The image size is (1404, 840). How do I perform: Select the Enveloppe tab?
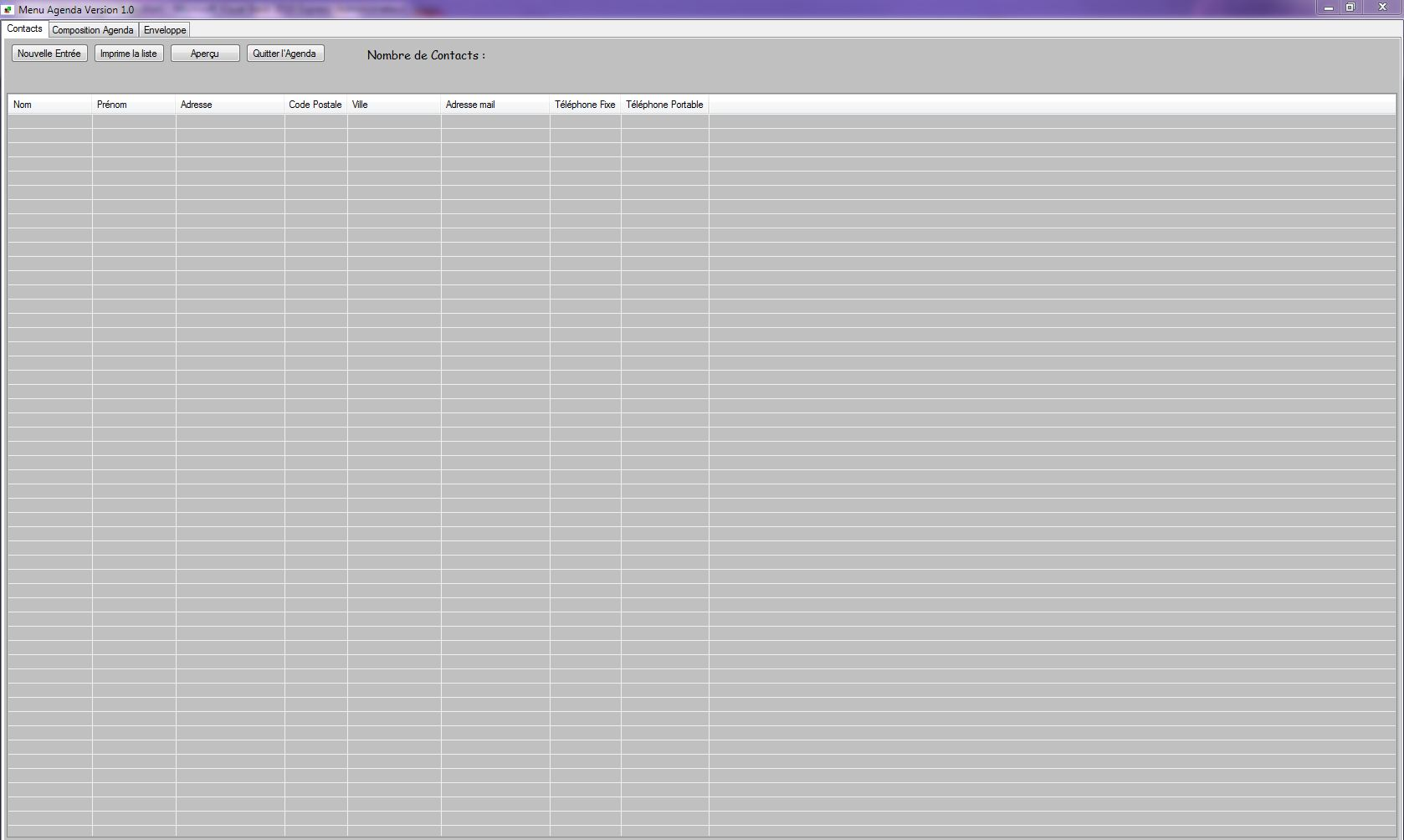[x=165, y=30]
